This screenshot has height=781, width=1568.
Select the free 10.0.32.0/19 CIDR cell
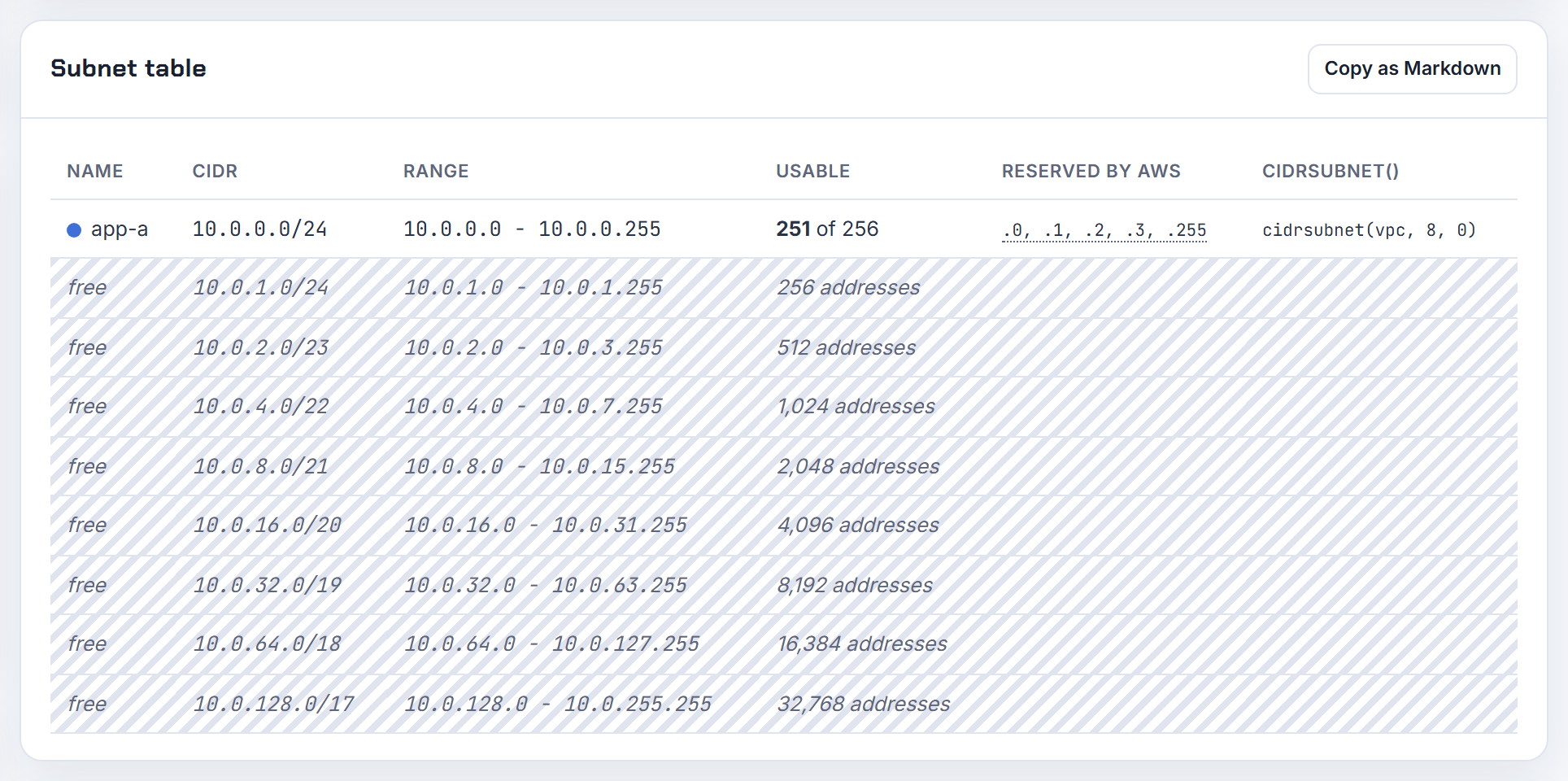pyautogui.click(x=267, y=586)
